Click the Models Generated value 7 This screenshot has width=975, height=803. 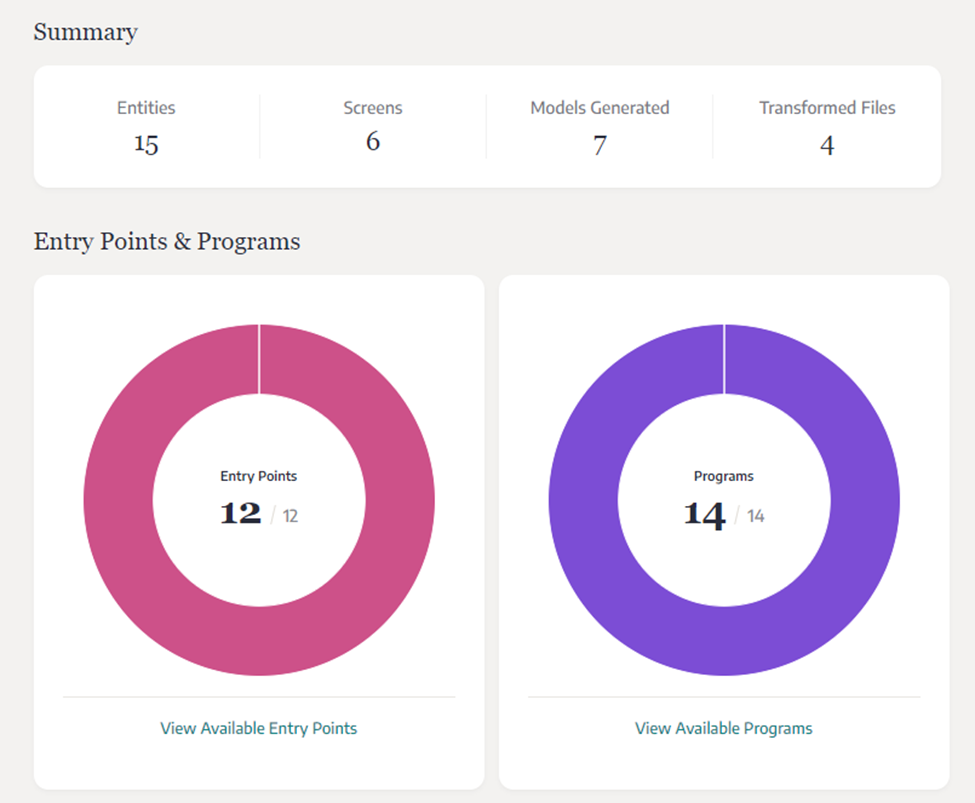599,145
